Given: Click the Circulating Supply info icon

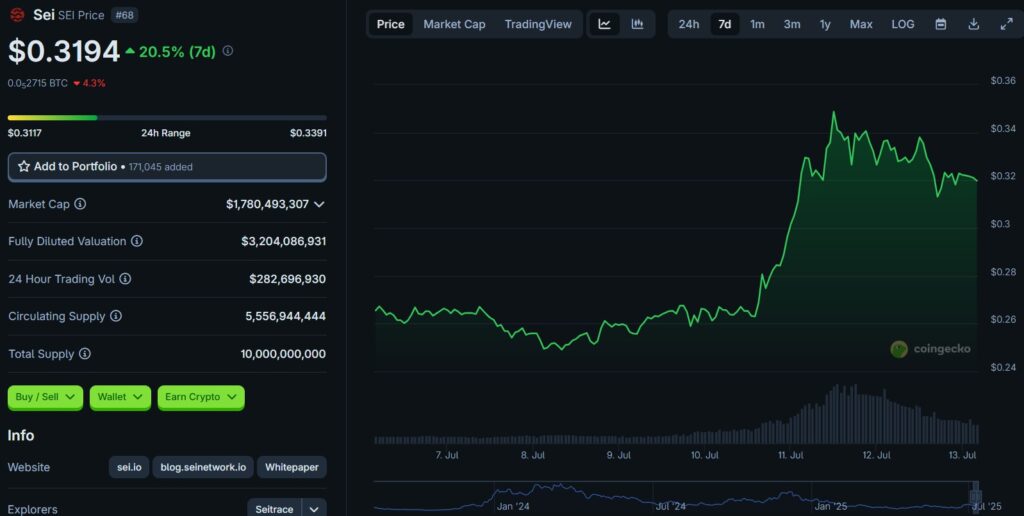Looking at the screenshot, I should [116, 316].
